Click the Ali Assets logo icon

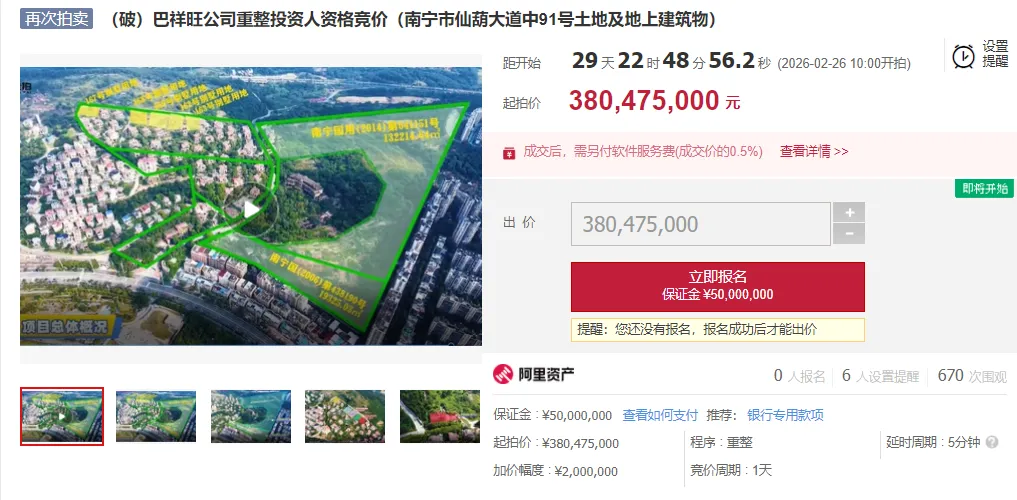(x=503, y=374)
